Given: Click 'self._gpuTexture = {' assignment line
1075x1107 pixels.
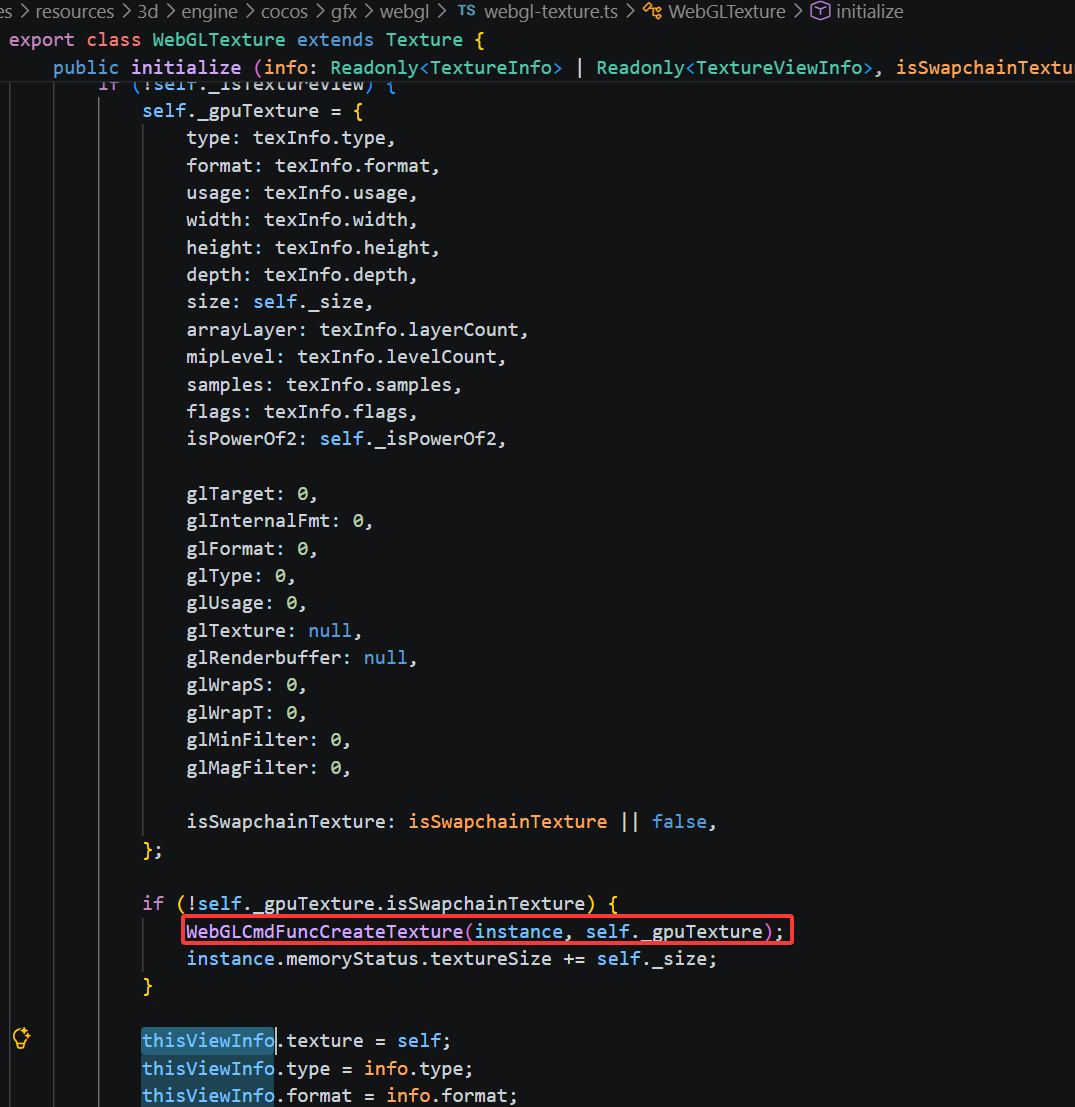Looking at the screenshot, I should click(x=253, y=111).
